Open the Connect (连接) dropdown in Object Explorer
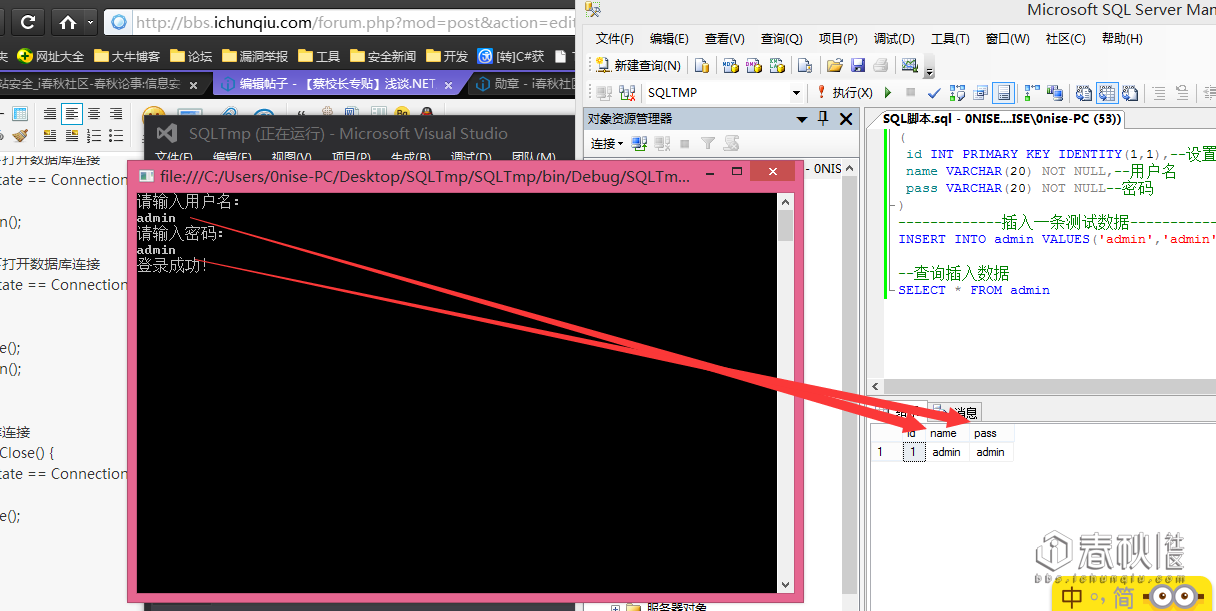Viewport: 1216px width, 611px height. (x=607, y=144)
